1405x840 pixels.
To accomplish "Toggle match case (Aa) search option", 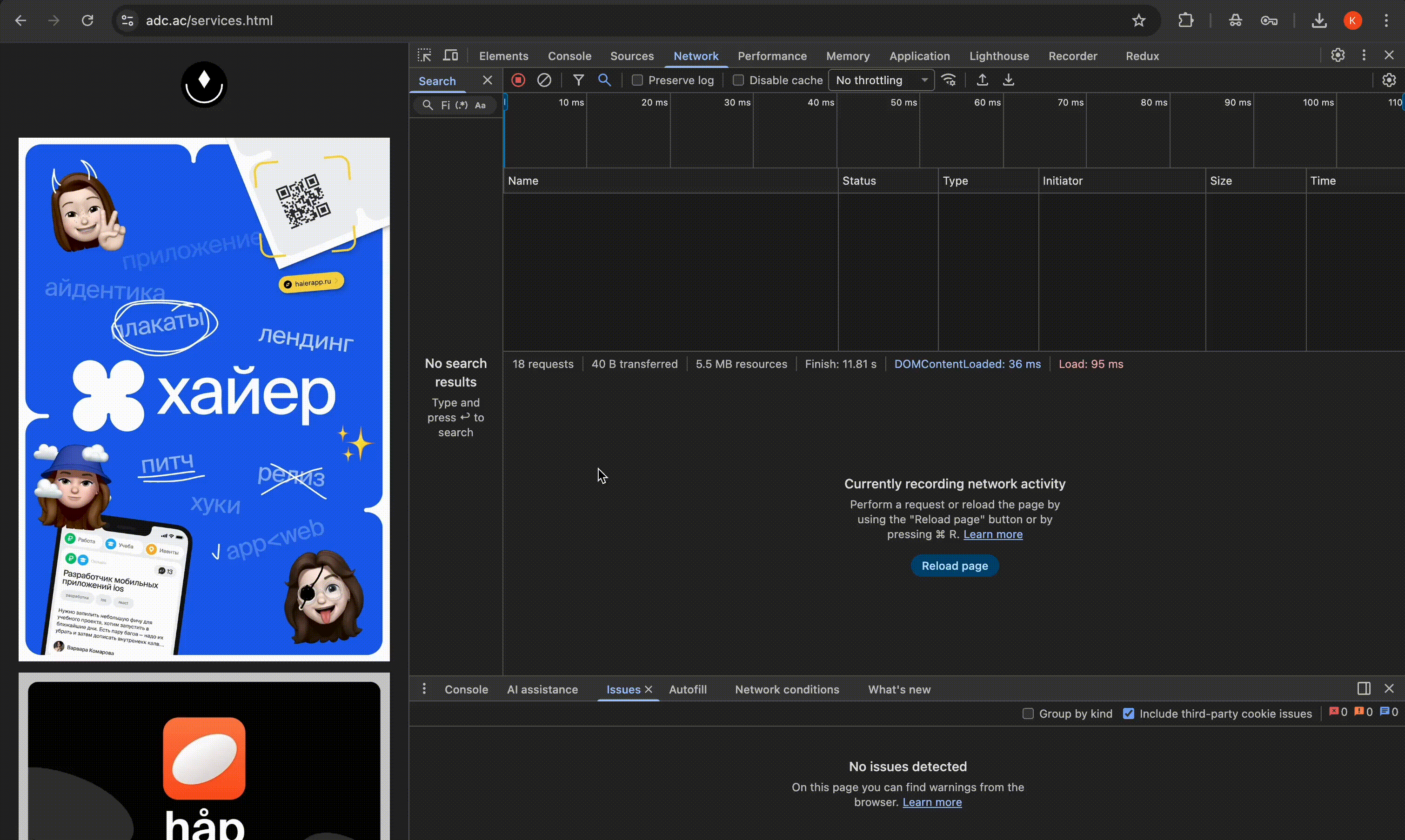I will (x=480, y=105).
